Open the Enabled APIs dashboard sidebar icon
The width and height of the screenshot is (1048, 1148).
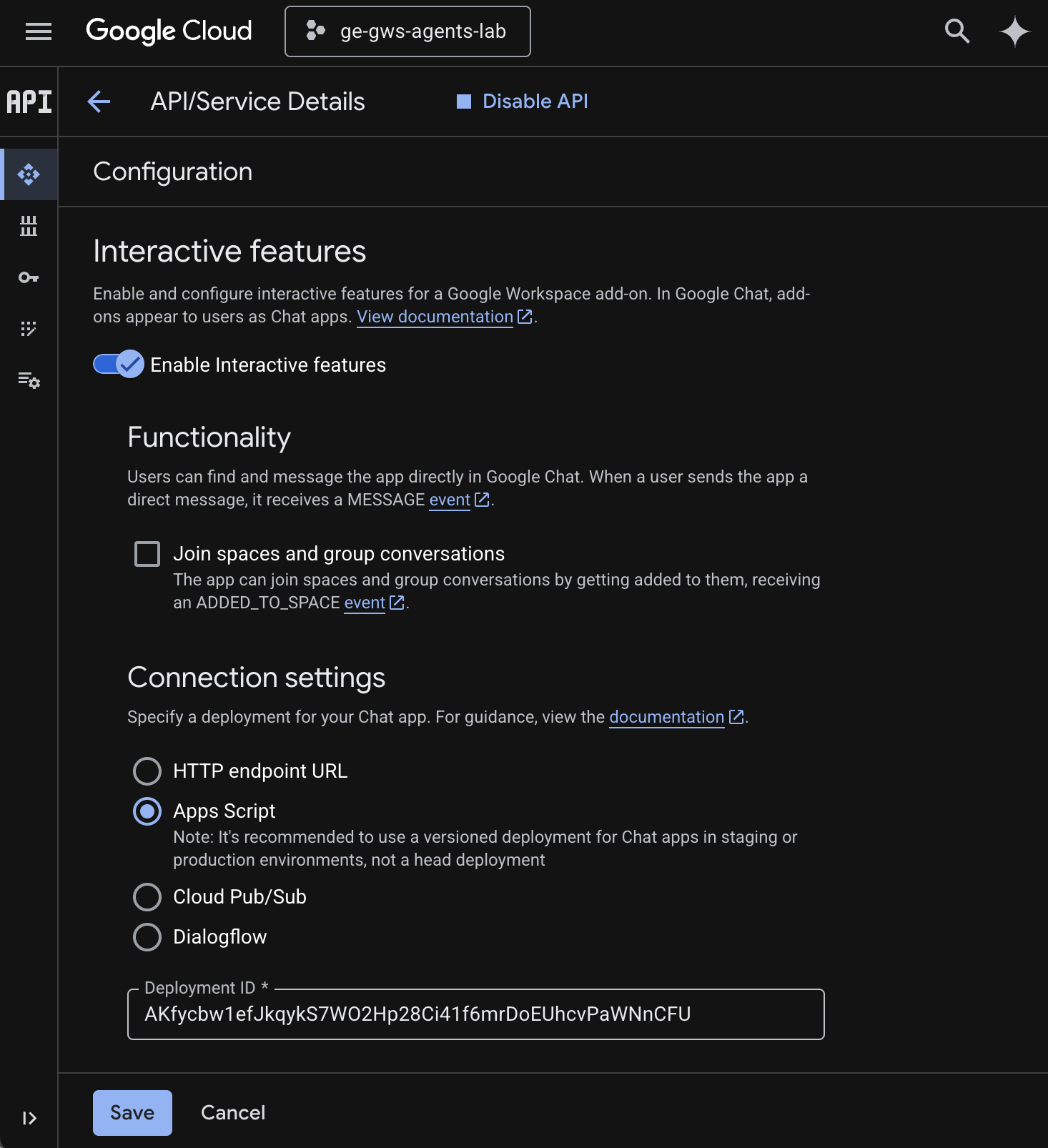pos(29,174)
